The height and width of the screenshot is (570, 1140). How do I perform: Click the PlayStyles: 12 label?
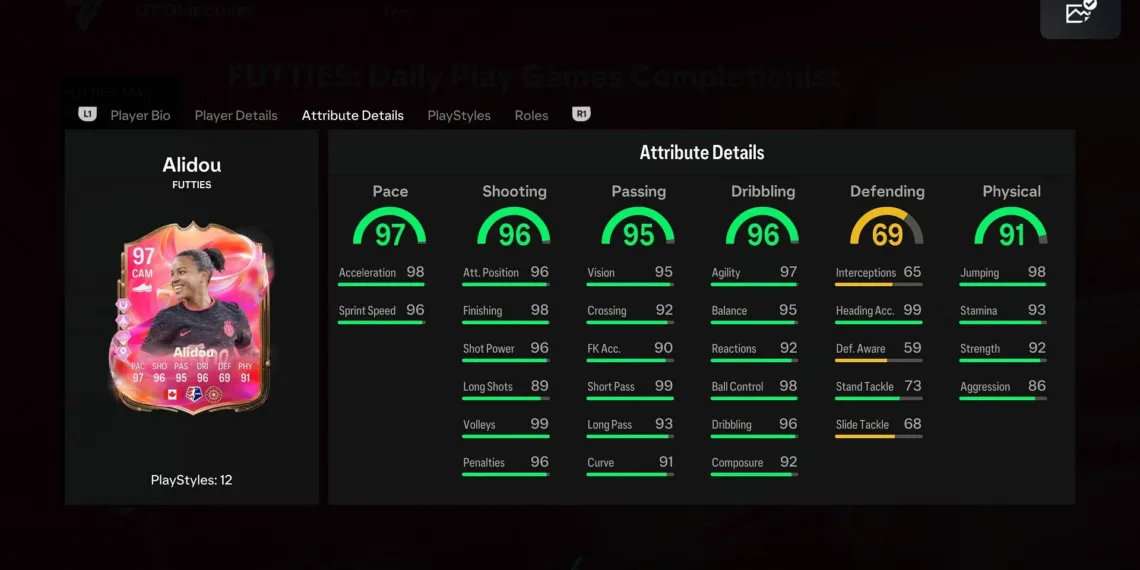coord(191,480)
